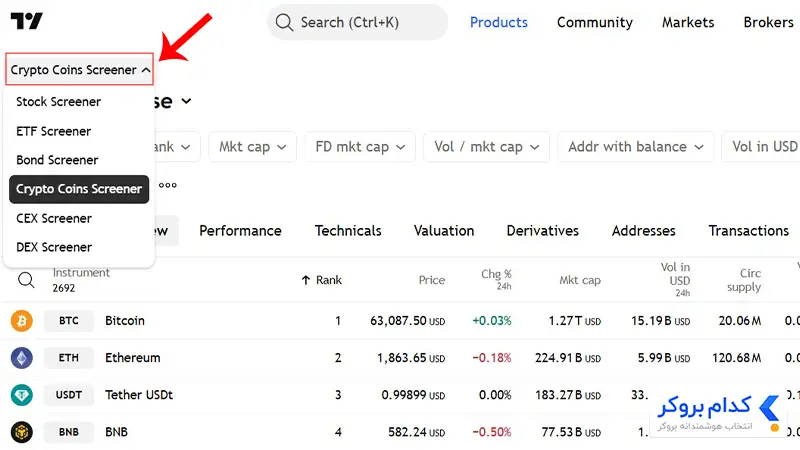The image size is (800, 450).
Task: Open the Community navigation link
Action: coord(595,22)
